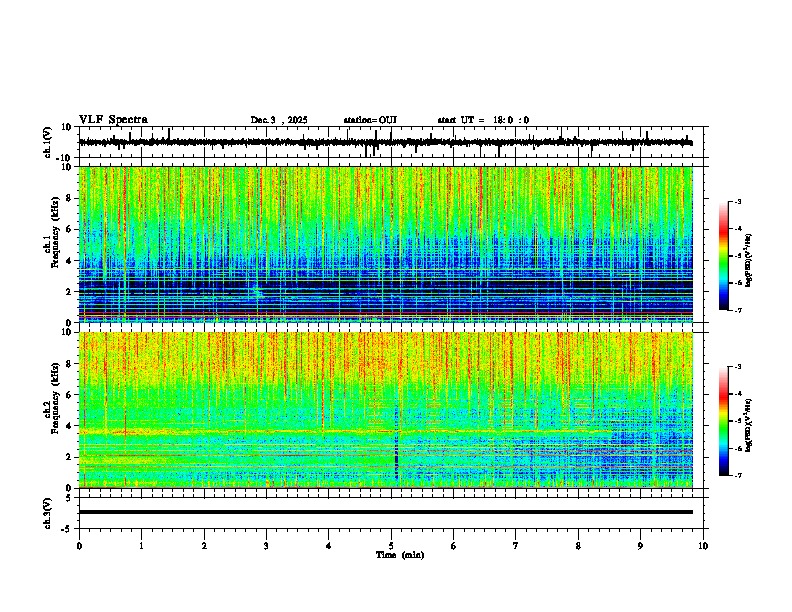Click the "5" tick on the time axis

(391, 546)
